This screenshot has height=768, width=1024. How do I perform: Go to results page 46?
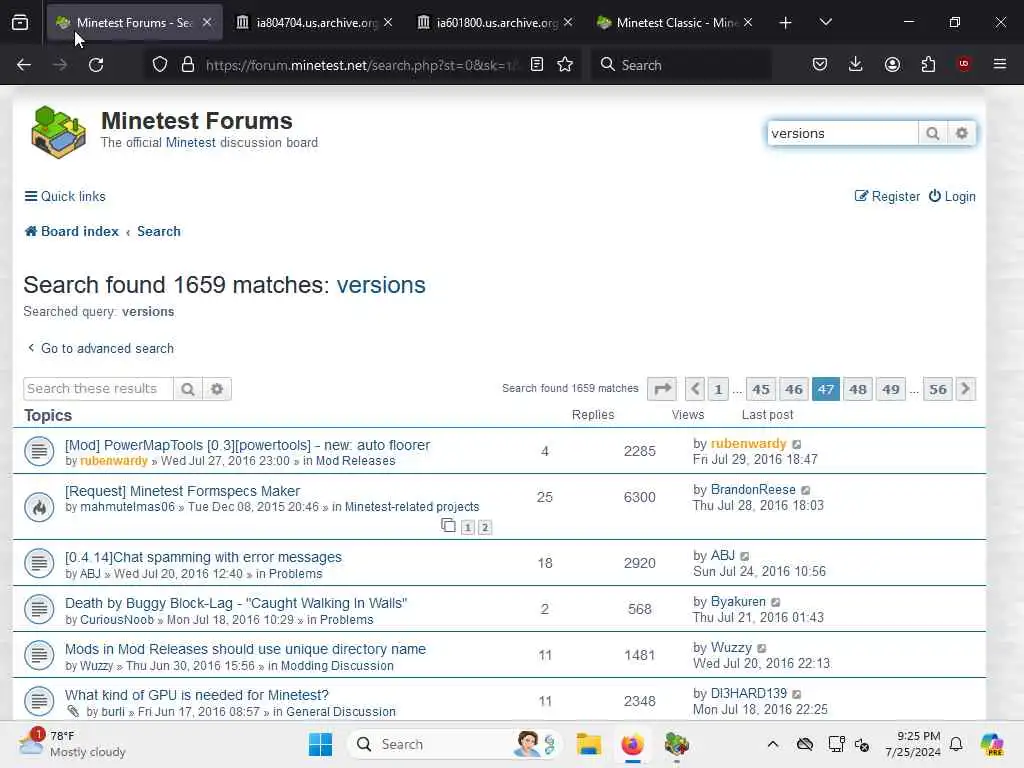[x=793, y=389]
